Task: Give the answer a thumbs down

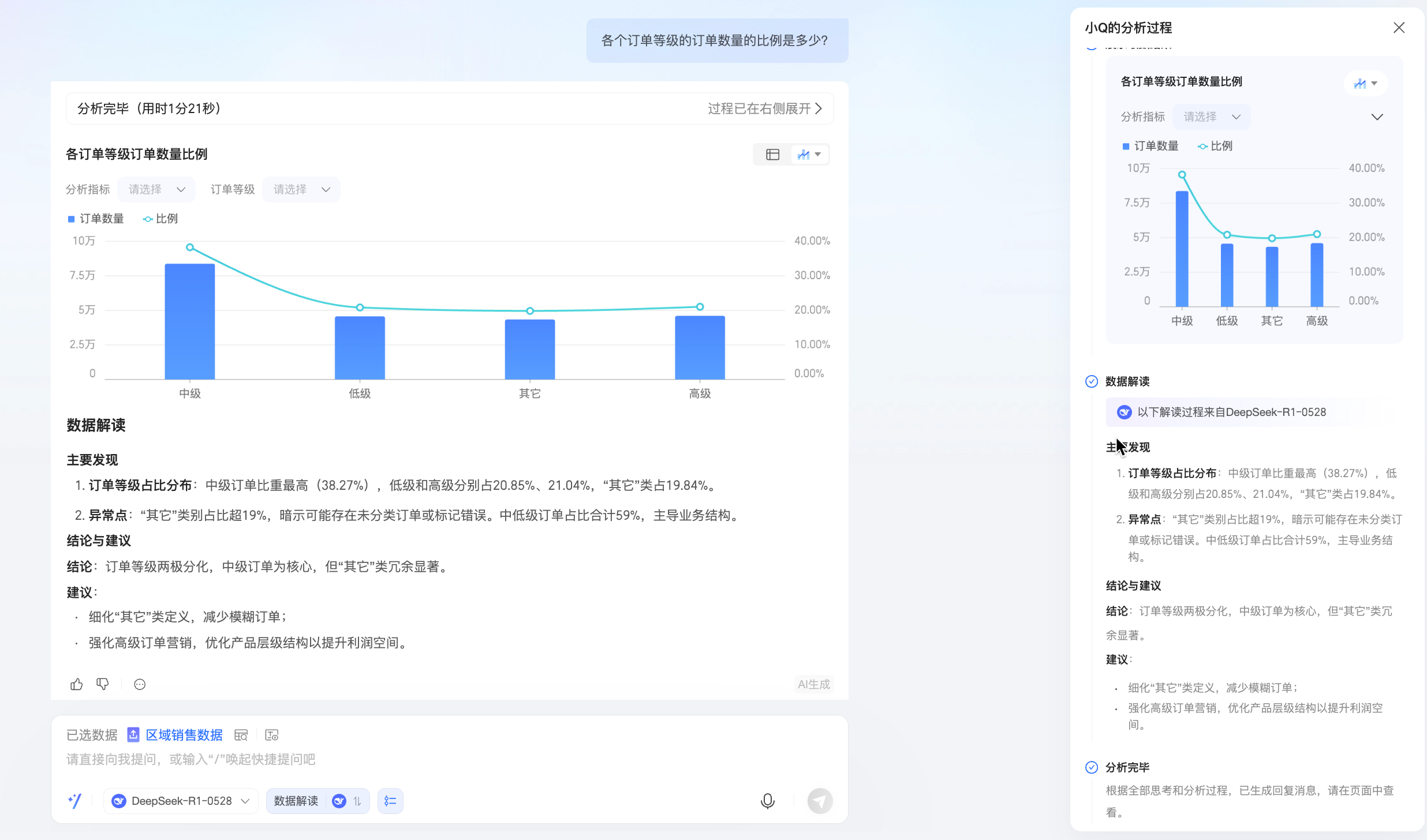Action: click(x=103, y=684)
